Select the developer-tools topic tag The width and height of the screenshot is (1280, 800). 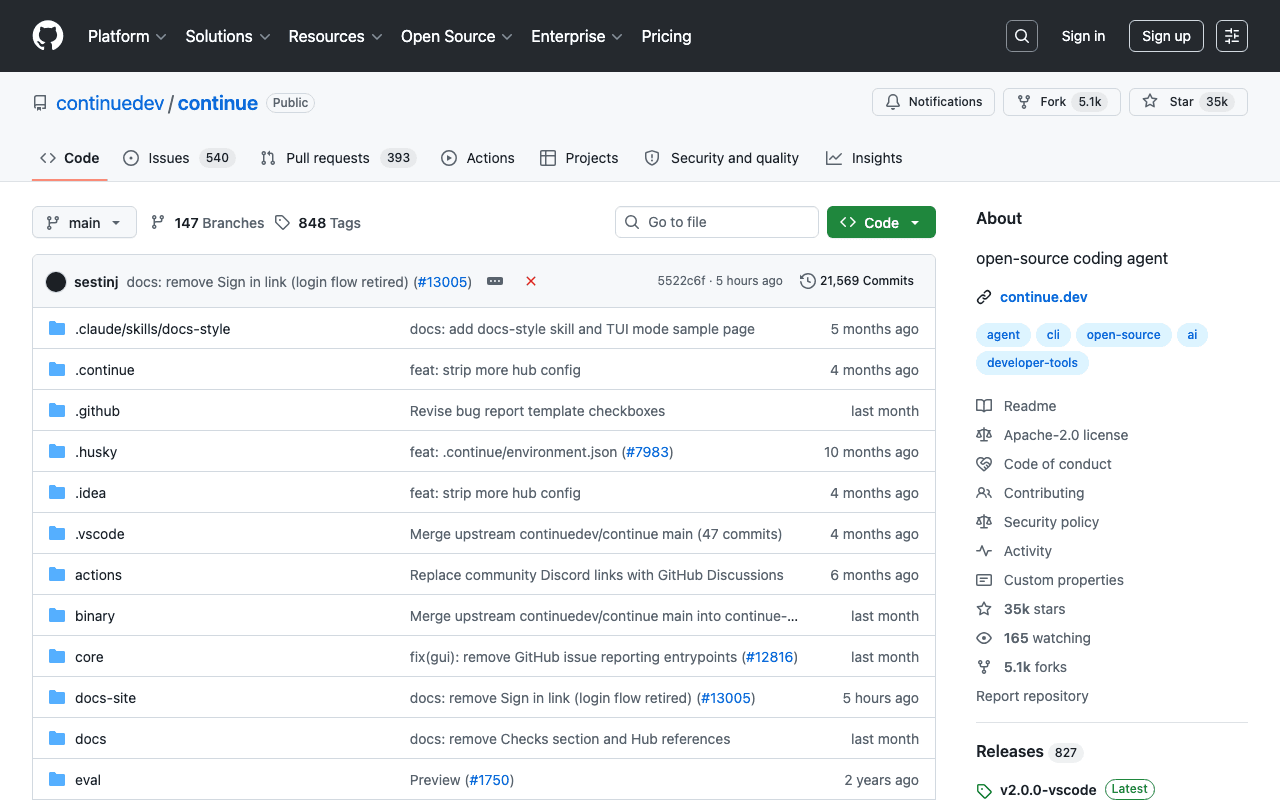[1032, 363]
